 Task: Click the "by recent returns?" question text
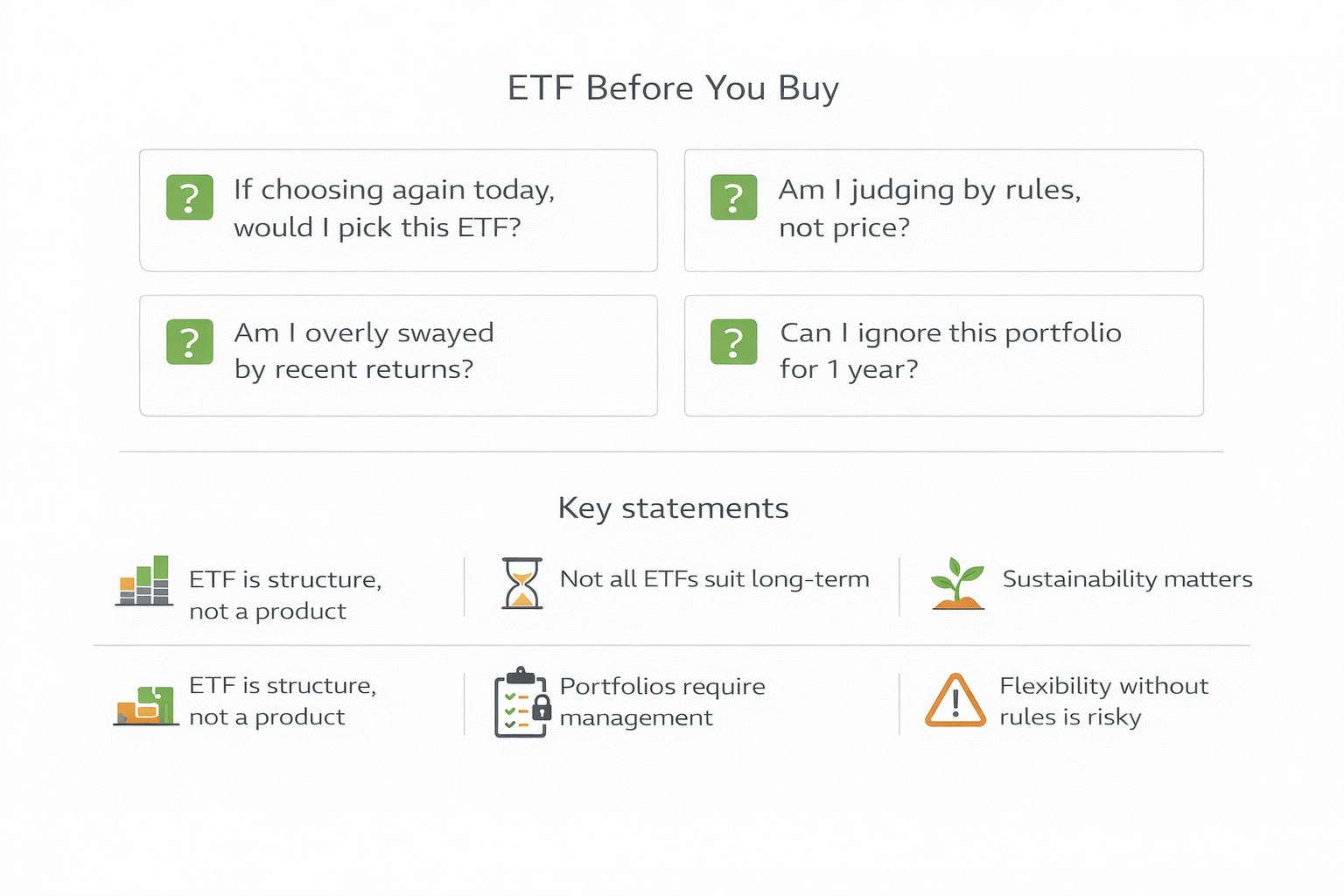coord(353,369)
